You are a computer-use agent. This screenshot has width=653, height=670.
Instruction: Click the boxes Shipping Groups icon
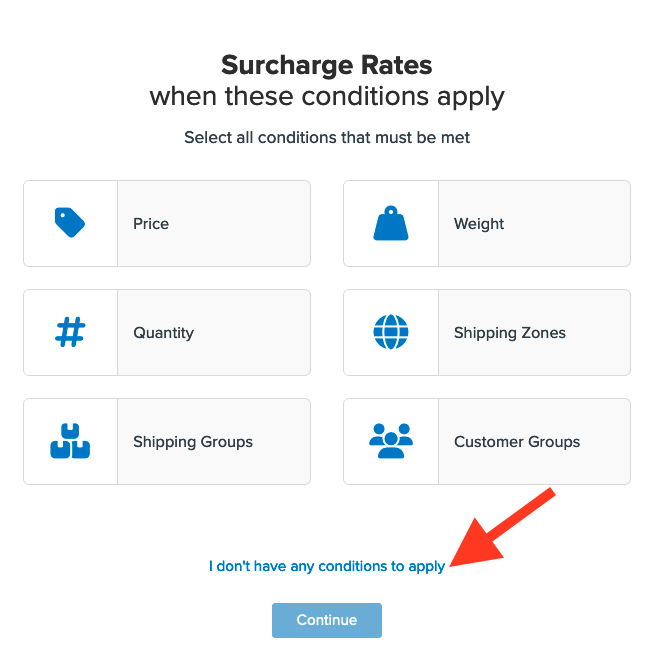click(x=70, y=441)
